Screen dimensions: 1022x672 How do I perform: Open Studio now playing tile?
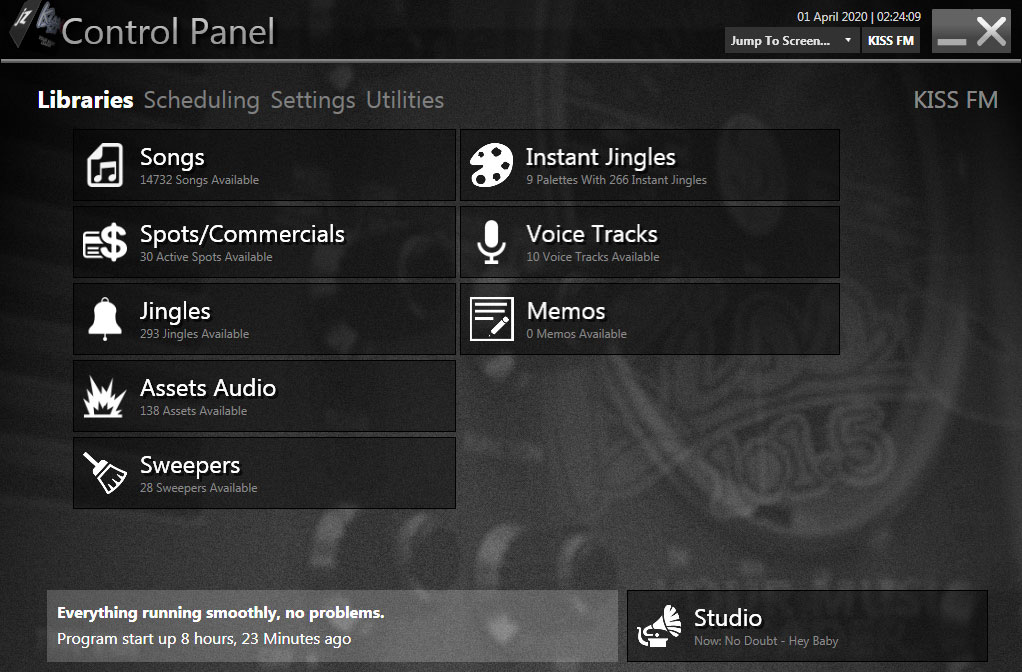(807, 626)
